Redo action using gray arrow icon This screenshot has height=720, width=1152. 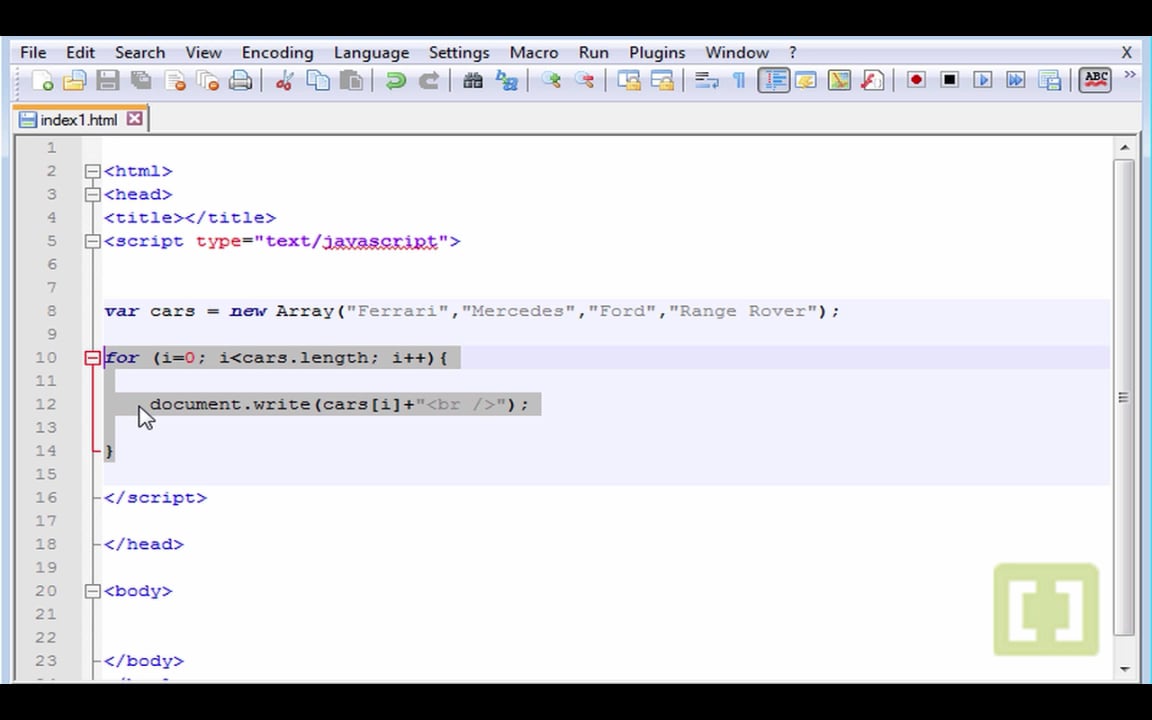(429, 80)
